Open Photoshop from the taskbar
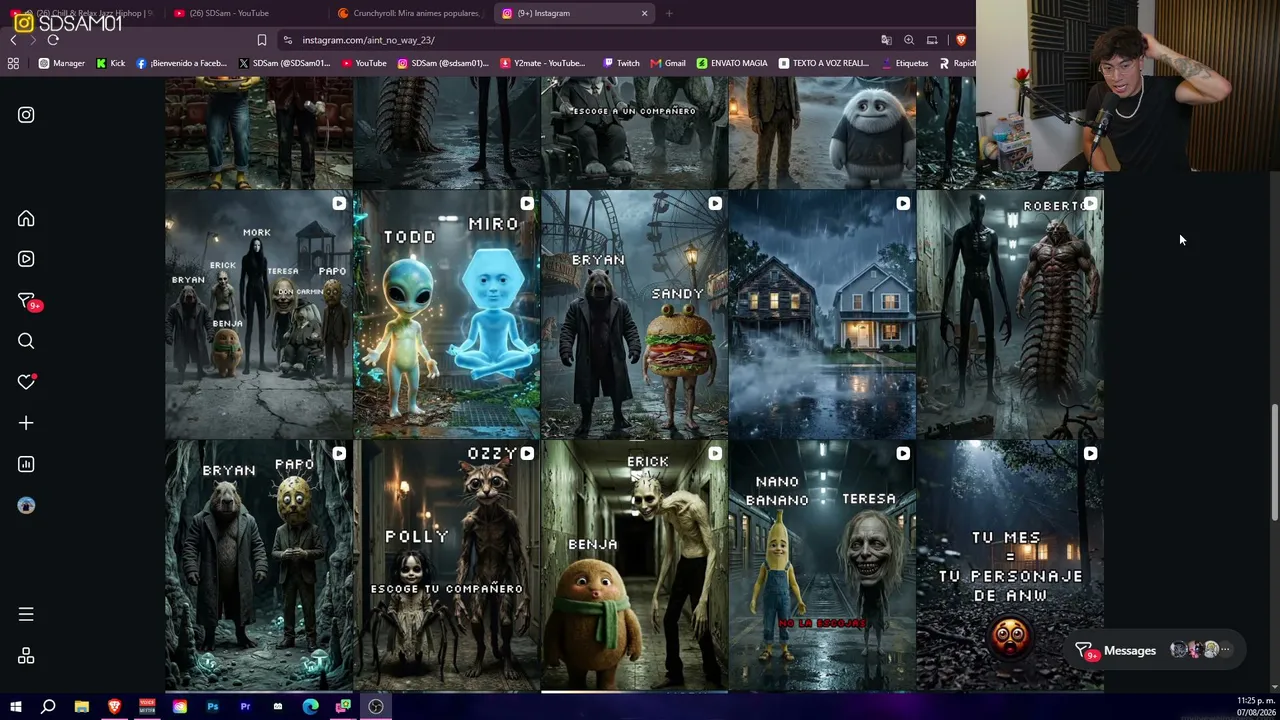Image resolution: width=1280 pixels, height=720 pixels. click(x=212, y=707)
